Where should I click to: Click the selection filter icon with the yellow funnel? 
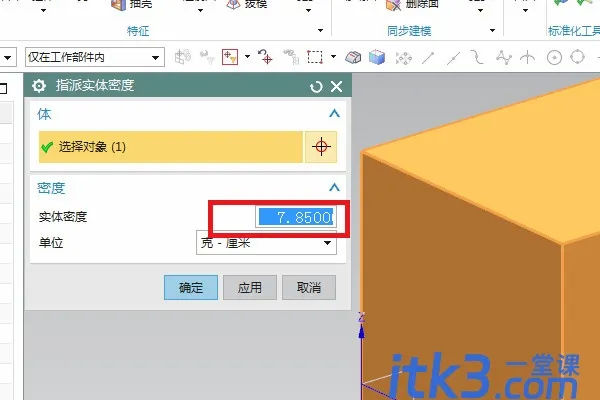point(230,57)
